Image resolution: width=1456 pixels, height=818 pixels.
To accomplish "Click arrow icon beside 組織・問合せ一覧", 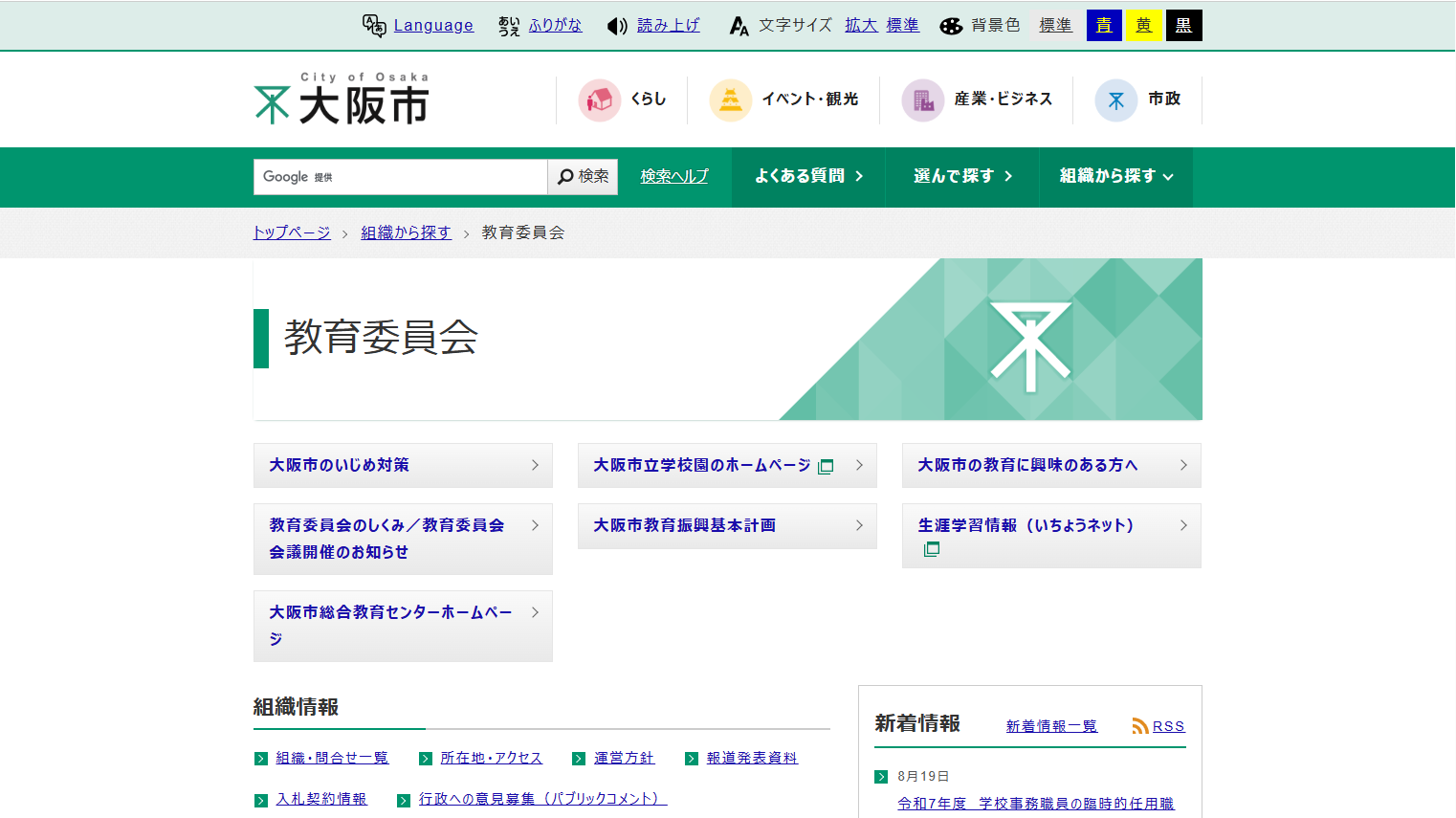I will (261, 759).
